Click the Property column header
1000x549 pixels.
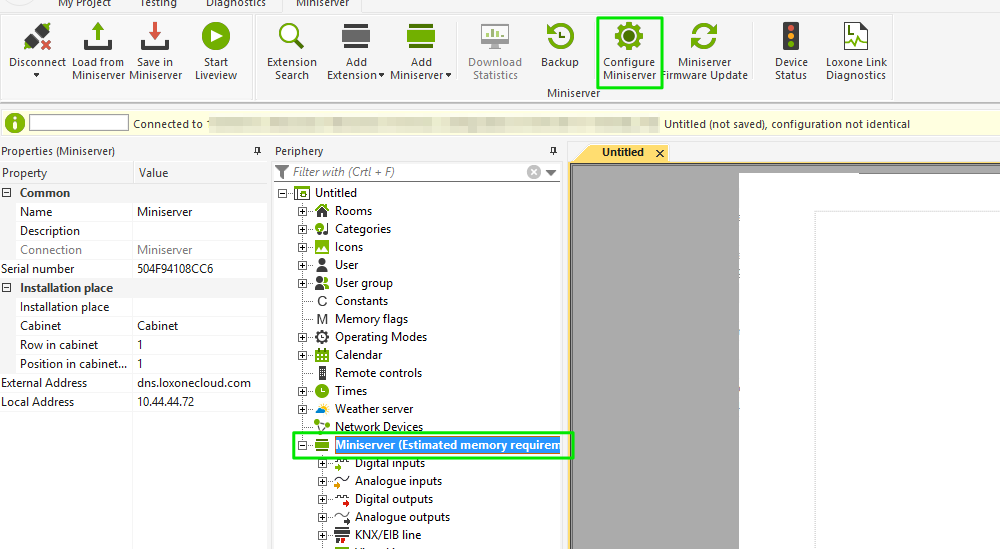click(66, 173)
